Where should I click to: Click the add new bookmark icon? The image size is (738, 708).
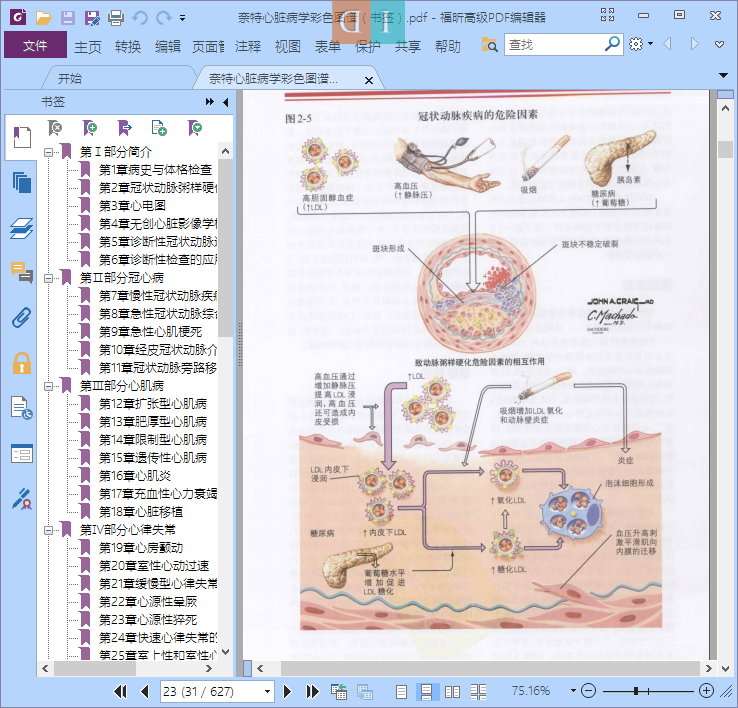(89, 128)
